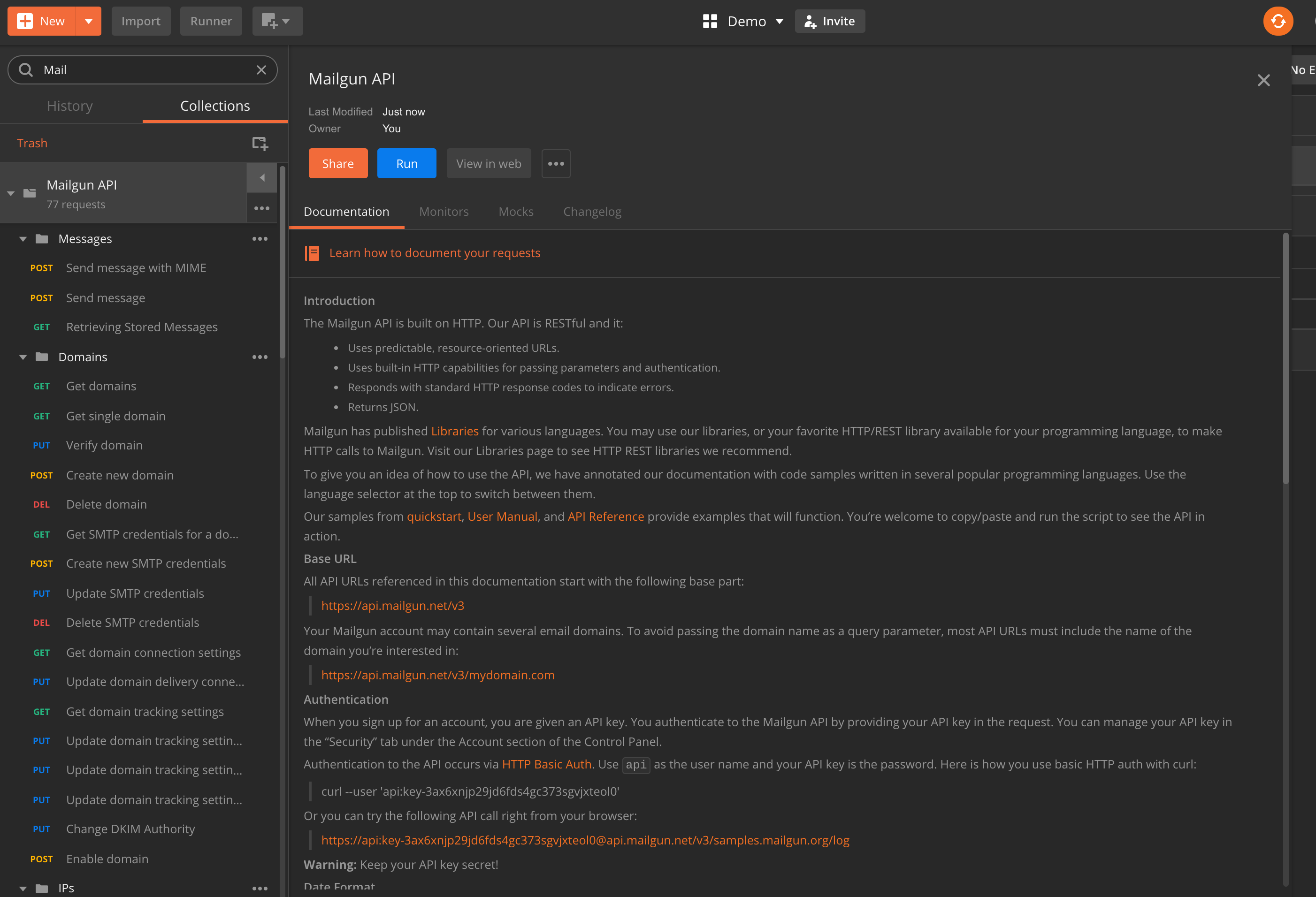Collapse the collection details panel arrow

point(261,178)
